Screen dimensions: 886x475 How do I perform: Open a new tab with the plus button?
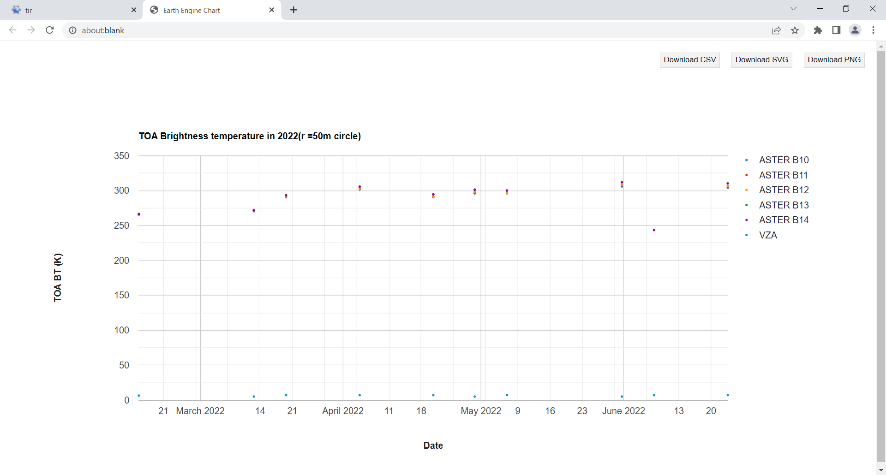click(293, 9)
